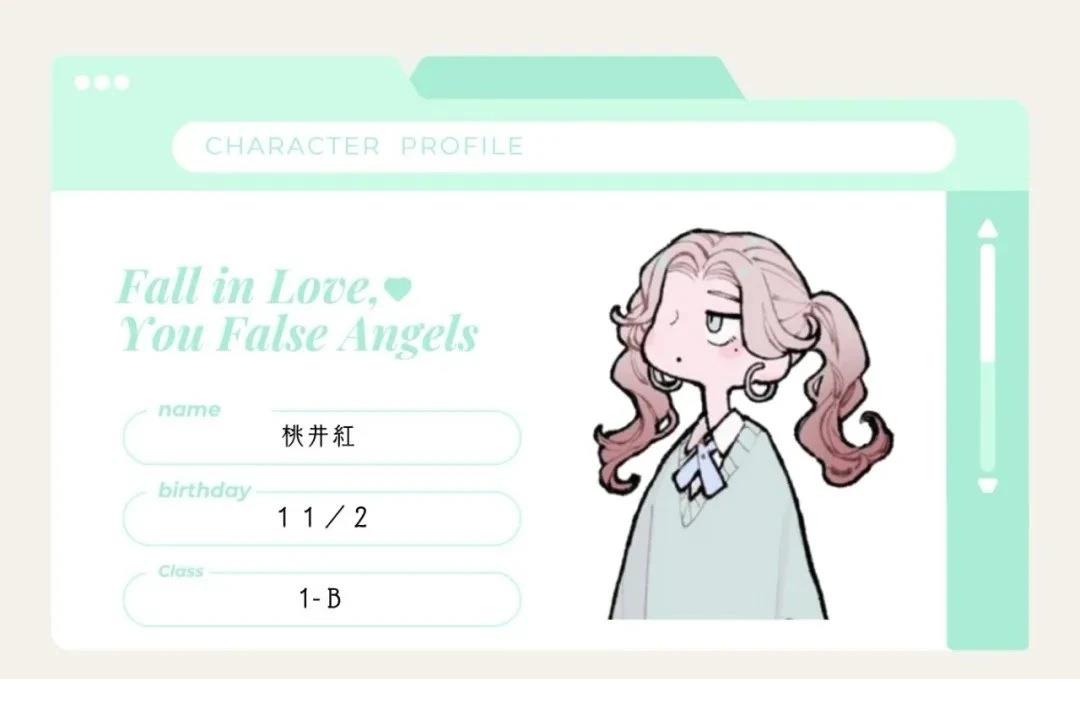This screenshot has width=1080, height=709.
Task: Click the pink-haired character portrait
Action: (742, 424)
